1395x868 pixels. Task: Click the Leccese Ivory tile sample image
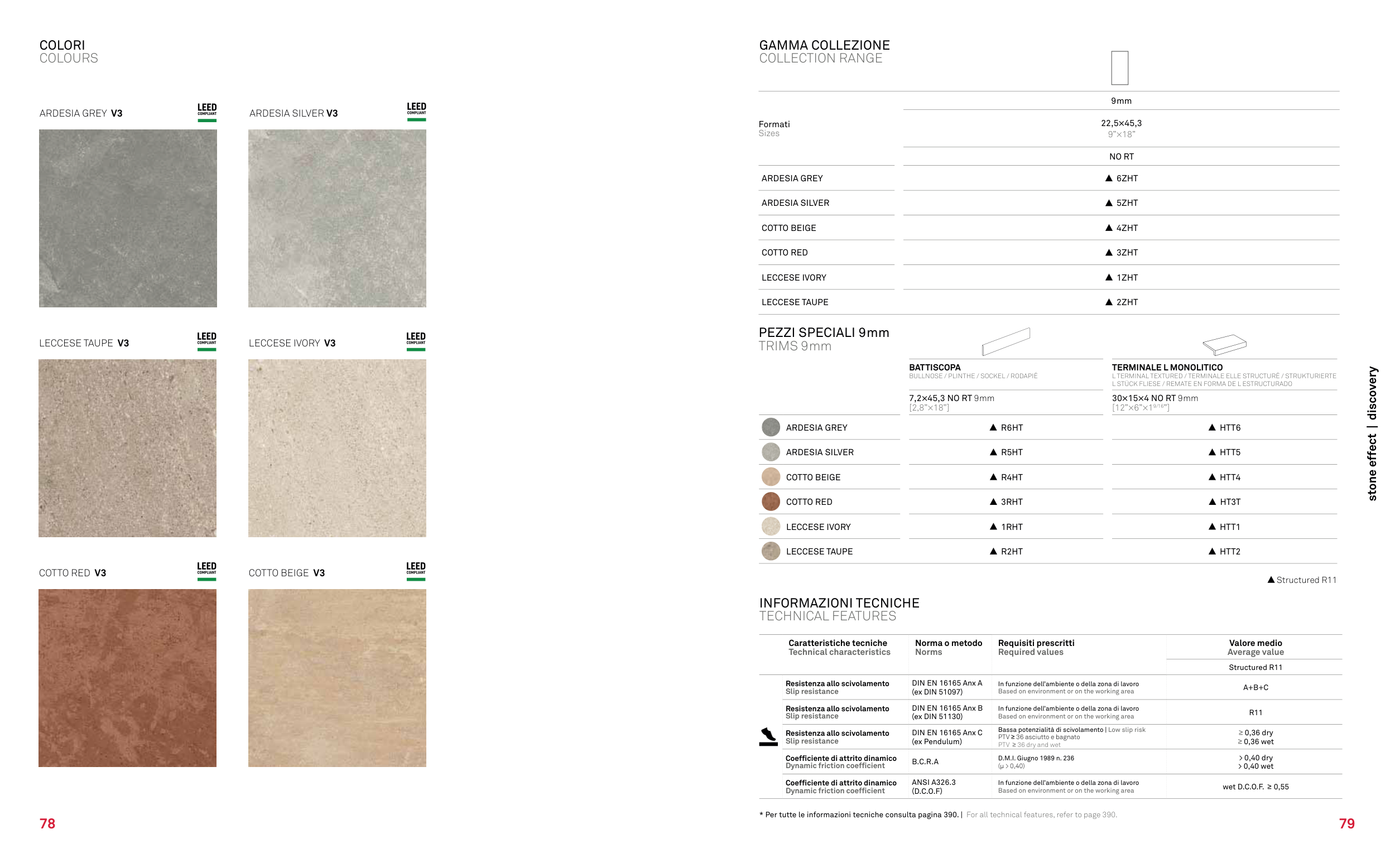coord(337,448)
